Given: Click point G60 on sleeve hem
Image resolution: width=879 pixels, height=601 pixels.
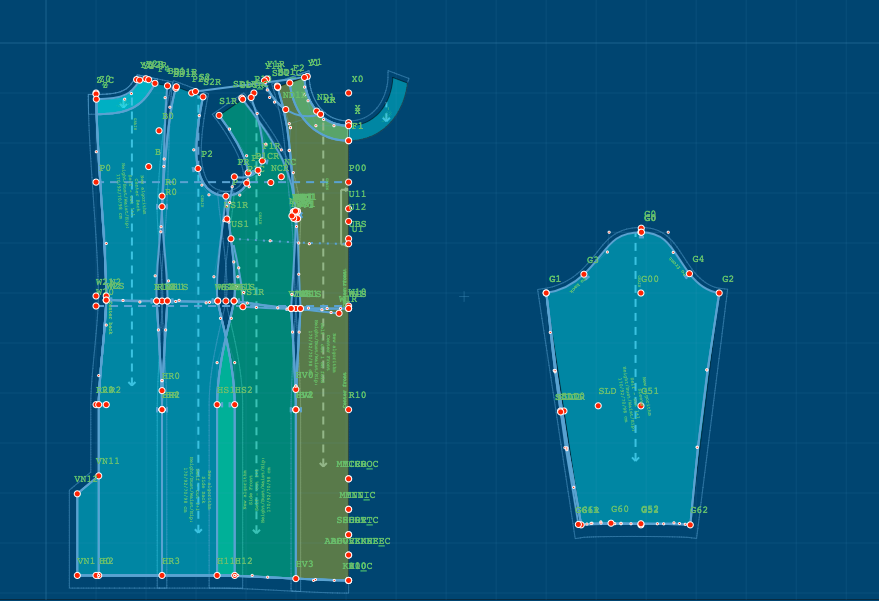Looking at the screenshot, I should pyautogui.click(x=611, y=523).
